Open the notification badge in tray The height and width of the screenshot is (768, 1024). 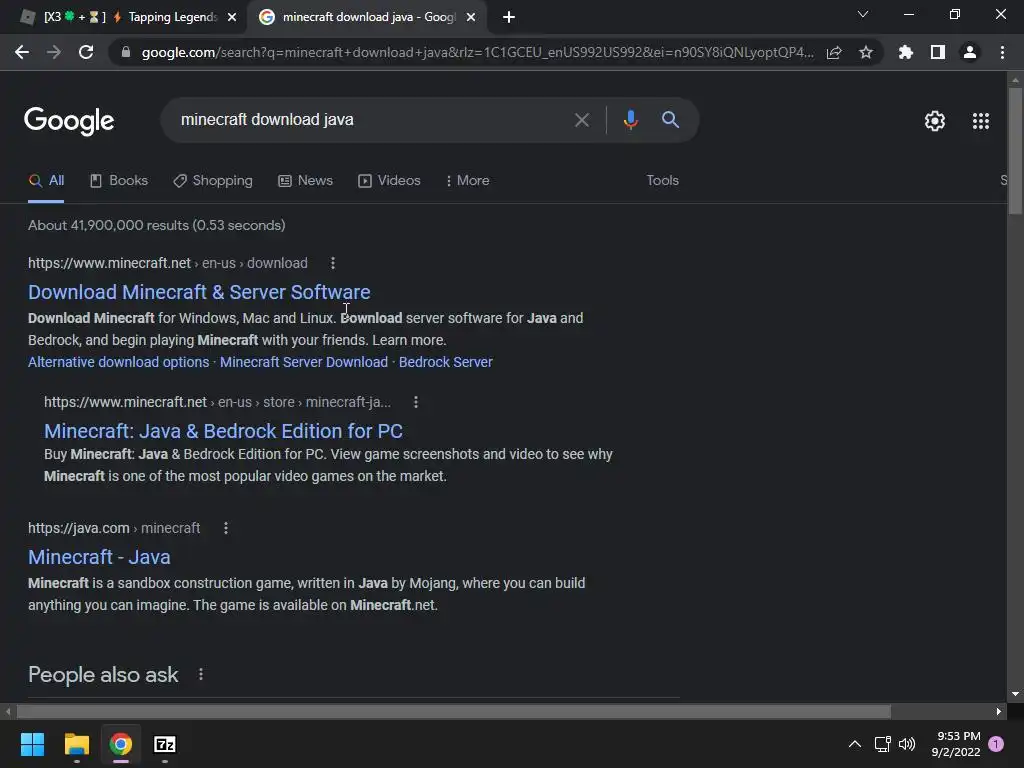click(x=996, y=744)
